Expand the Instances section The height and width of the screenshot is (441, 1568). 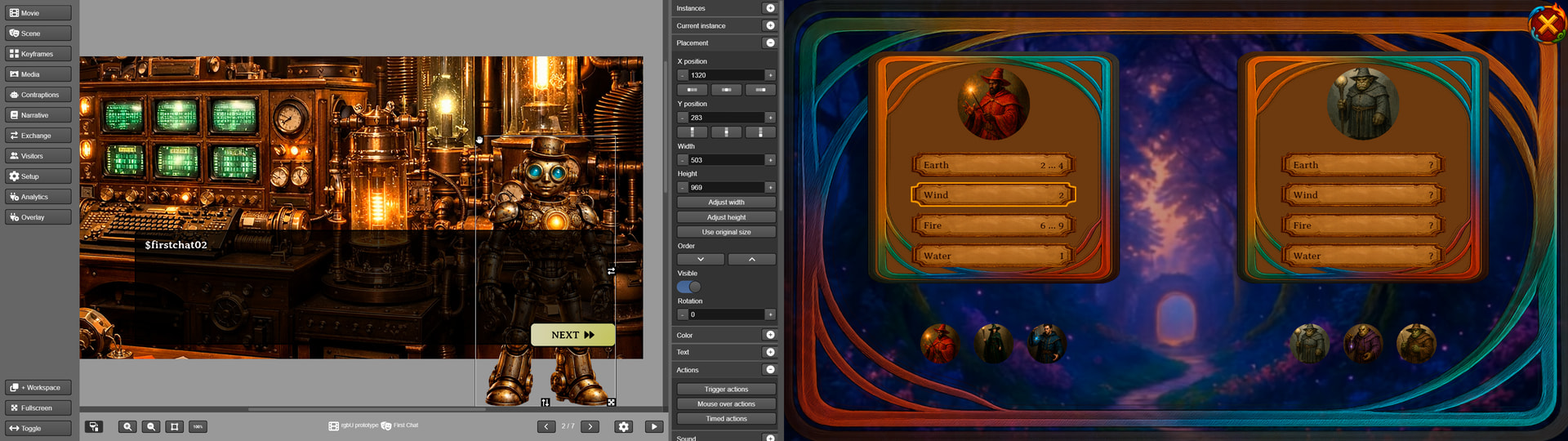tap(769, 8)
